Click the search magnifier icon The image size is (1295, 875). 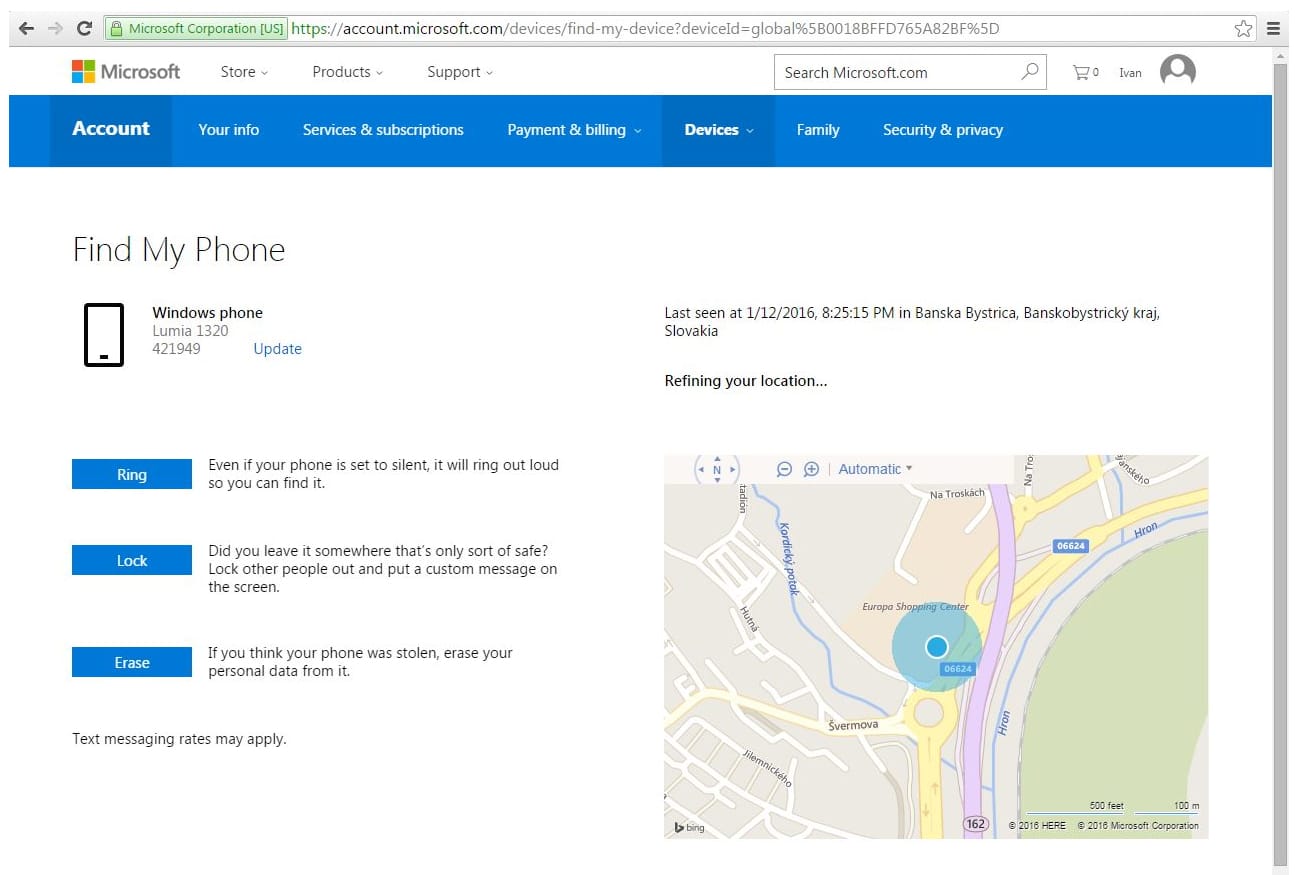(1029, 72)
